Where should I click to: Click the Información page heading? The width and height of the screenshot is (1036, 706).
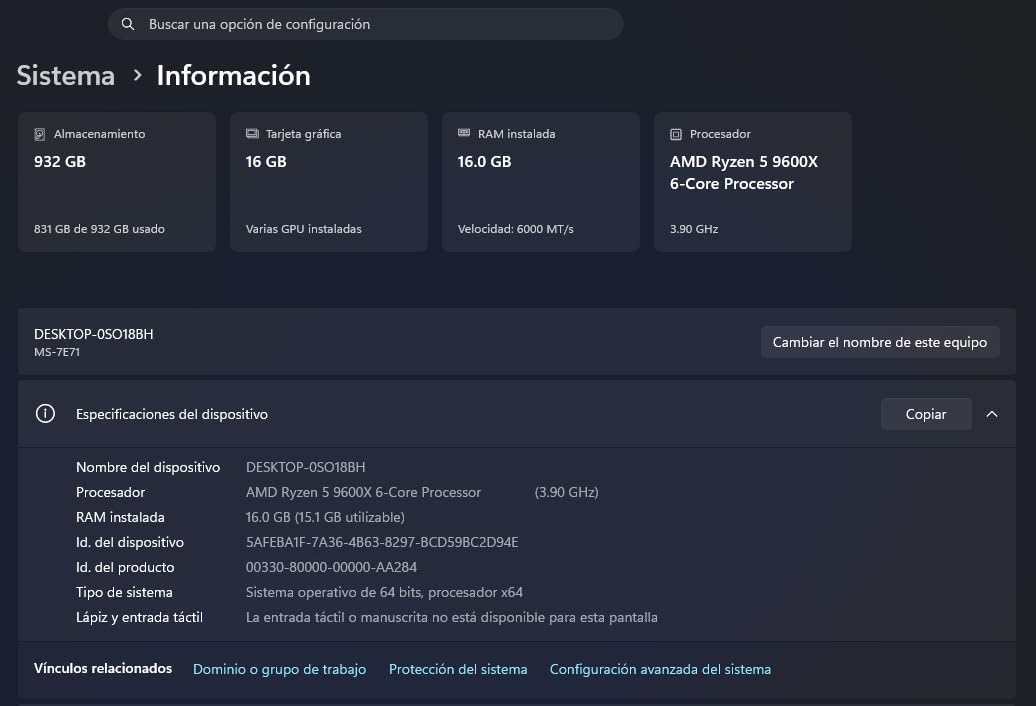coord(233,75)
